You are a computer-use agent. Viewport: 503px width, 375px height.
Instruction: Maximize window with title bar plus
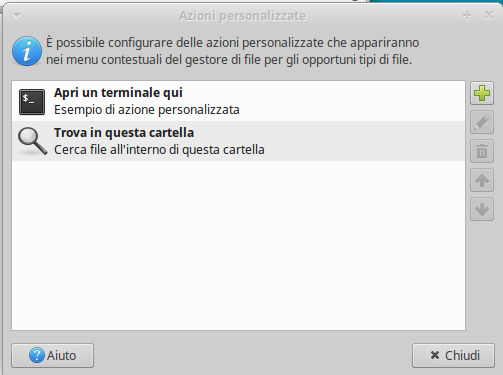pos(467,15)
